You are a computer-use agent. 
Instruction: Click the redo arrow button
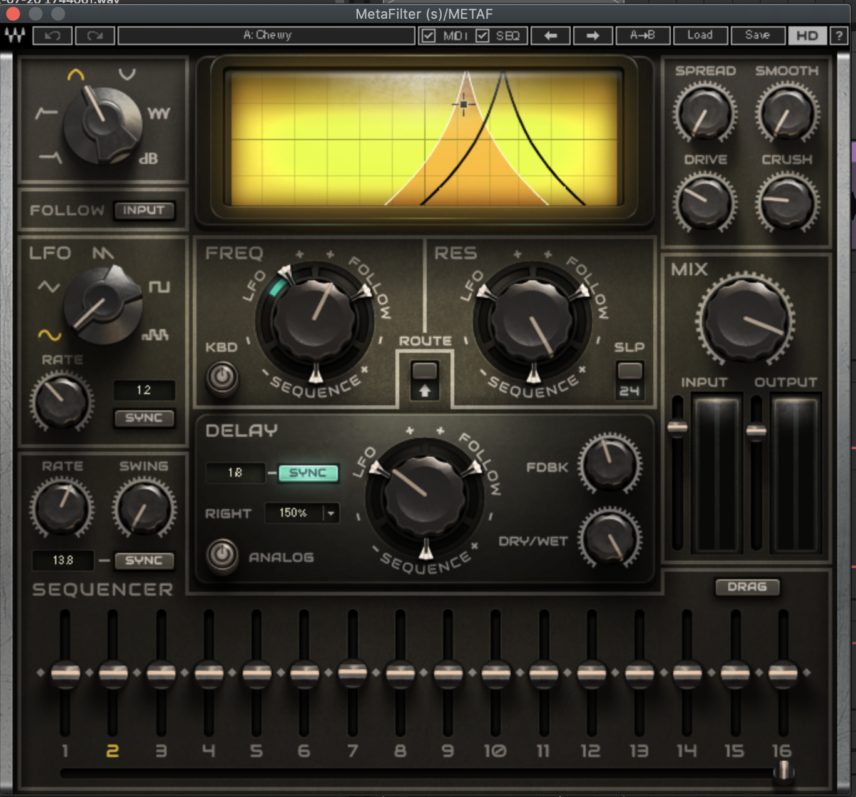[x=95, y=35]
